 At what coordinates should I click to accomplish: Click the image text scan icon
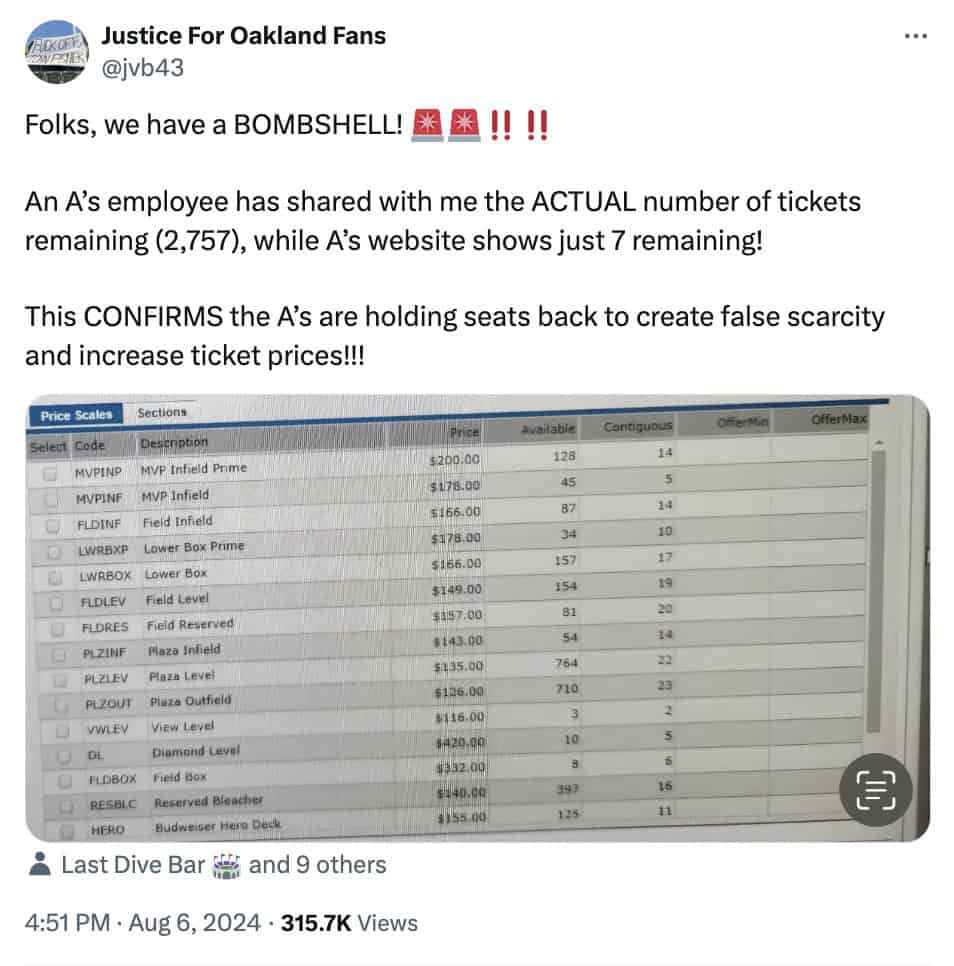(x=875, y=789)
